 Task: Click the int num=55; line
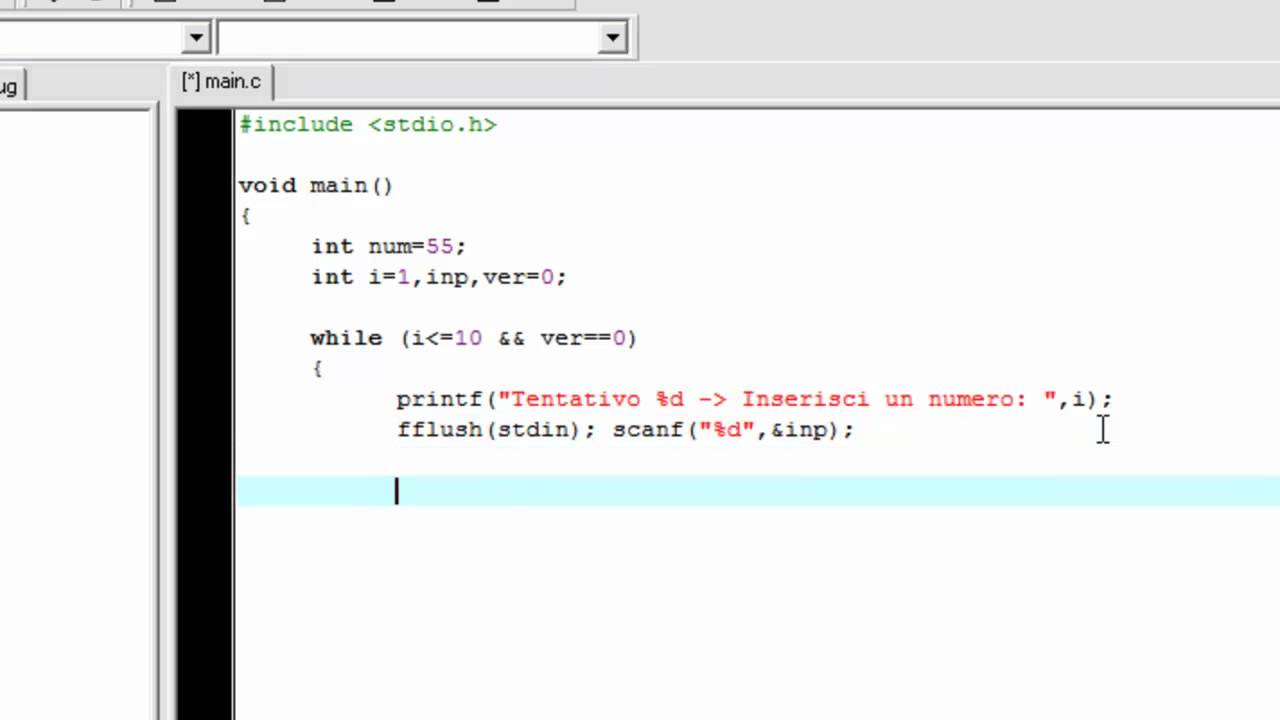pyautogui.click(x=389, y=247)
